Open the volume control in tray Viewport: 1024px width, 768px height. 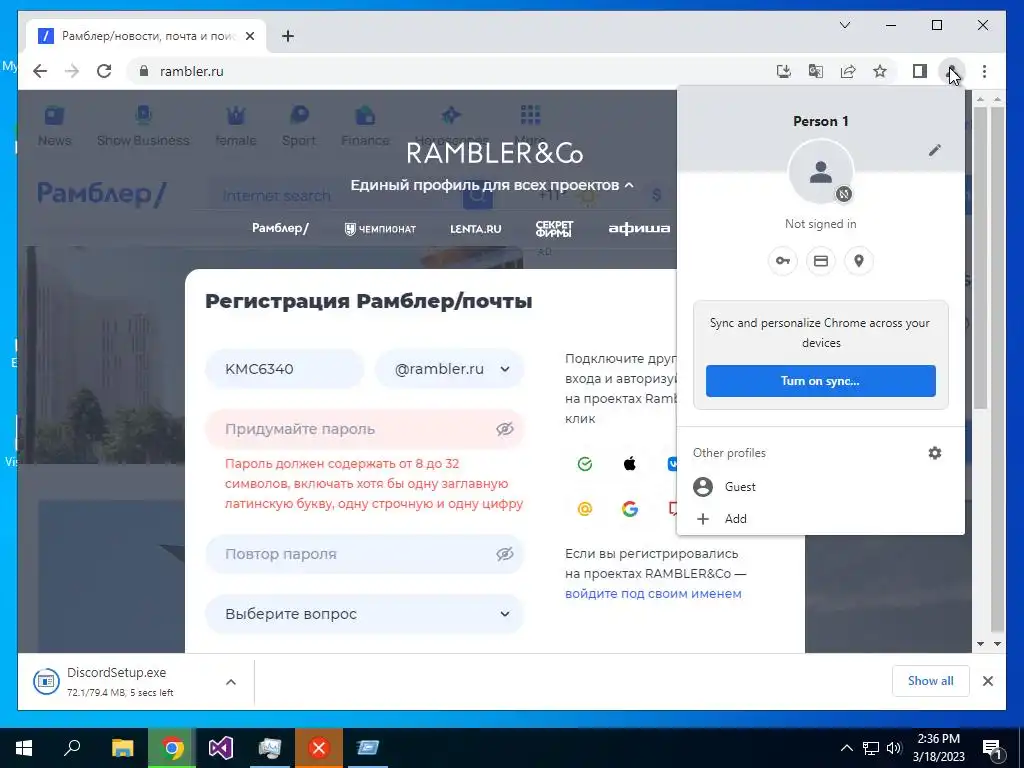tap(894, 748)
